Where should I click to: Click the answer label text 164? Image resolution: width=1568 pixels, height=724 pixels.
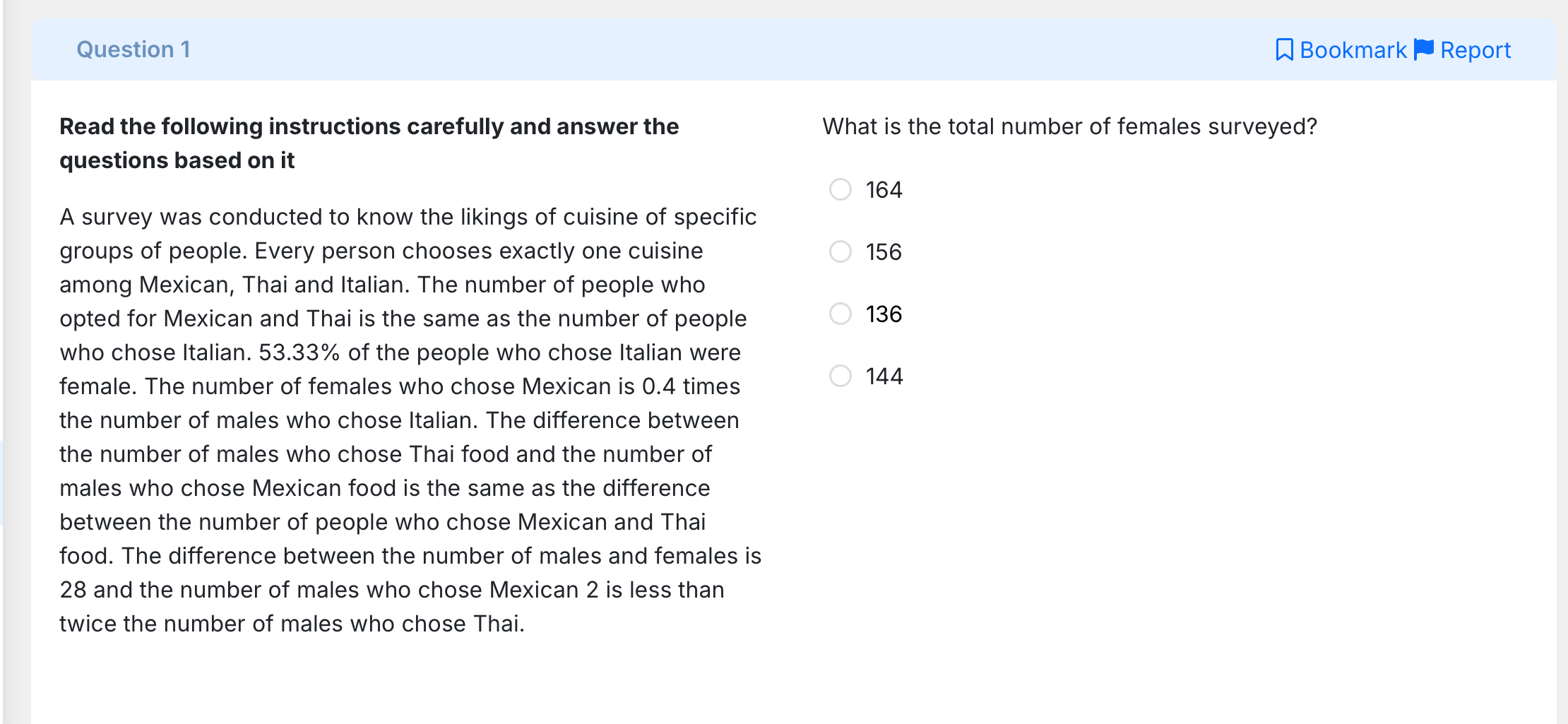884,190
